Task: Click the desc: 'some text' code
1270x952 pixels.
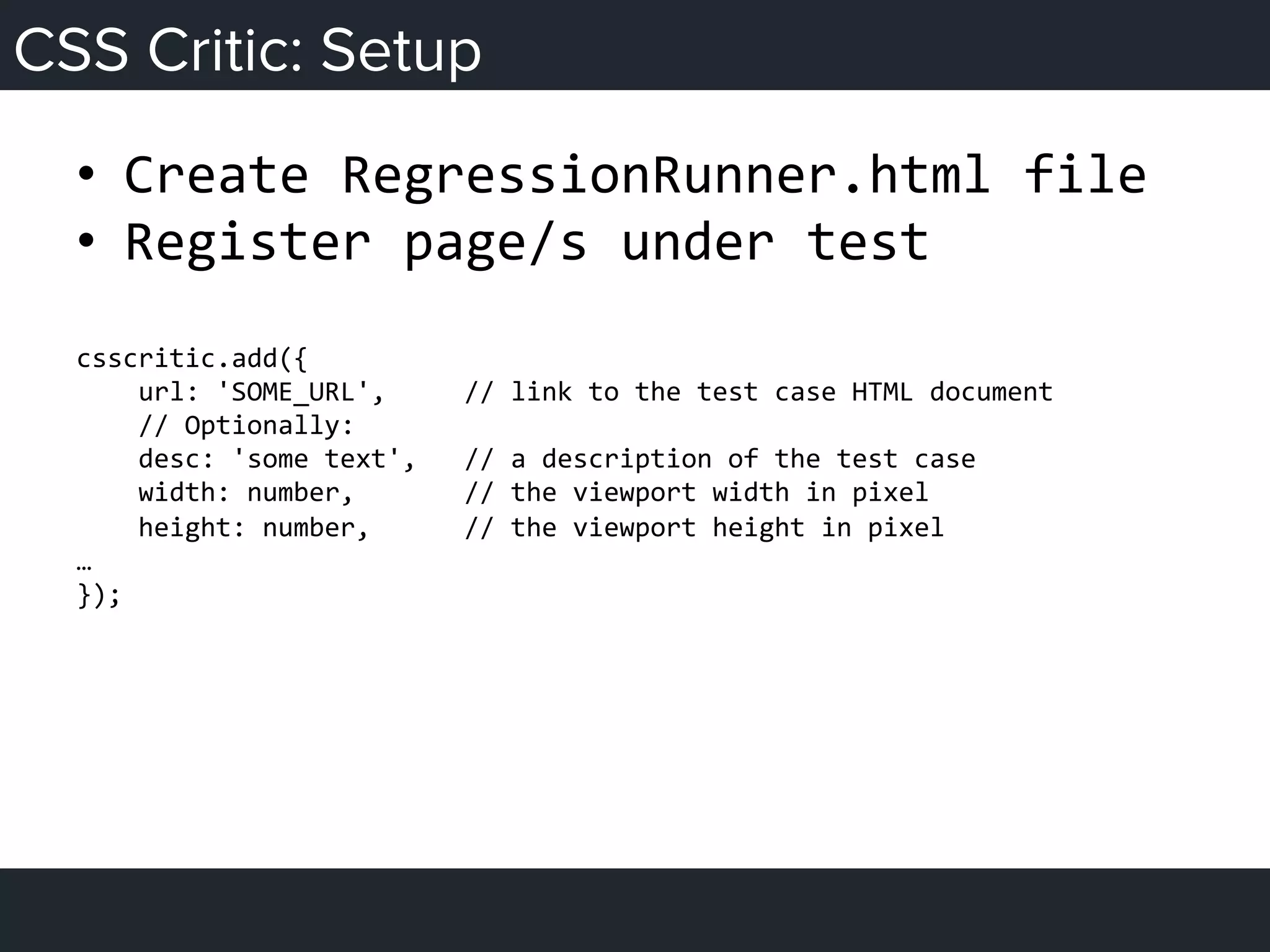Action: point(276,459)
